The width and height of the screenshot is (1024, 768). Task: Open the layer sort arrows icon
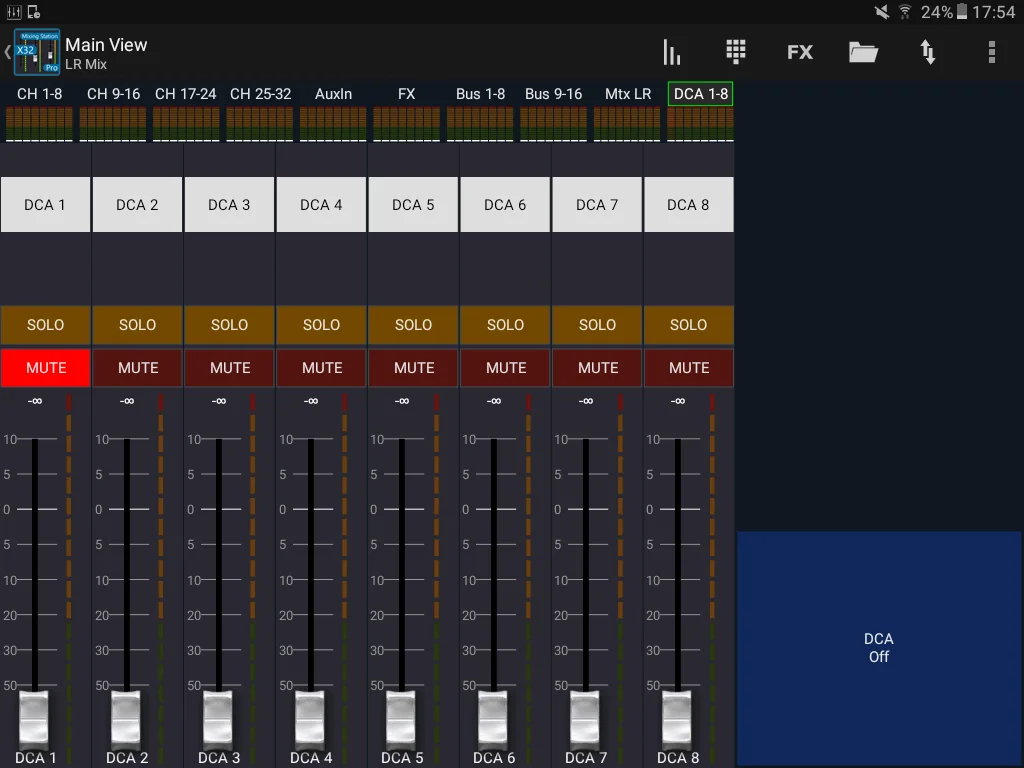[x=928, y=52]
